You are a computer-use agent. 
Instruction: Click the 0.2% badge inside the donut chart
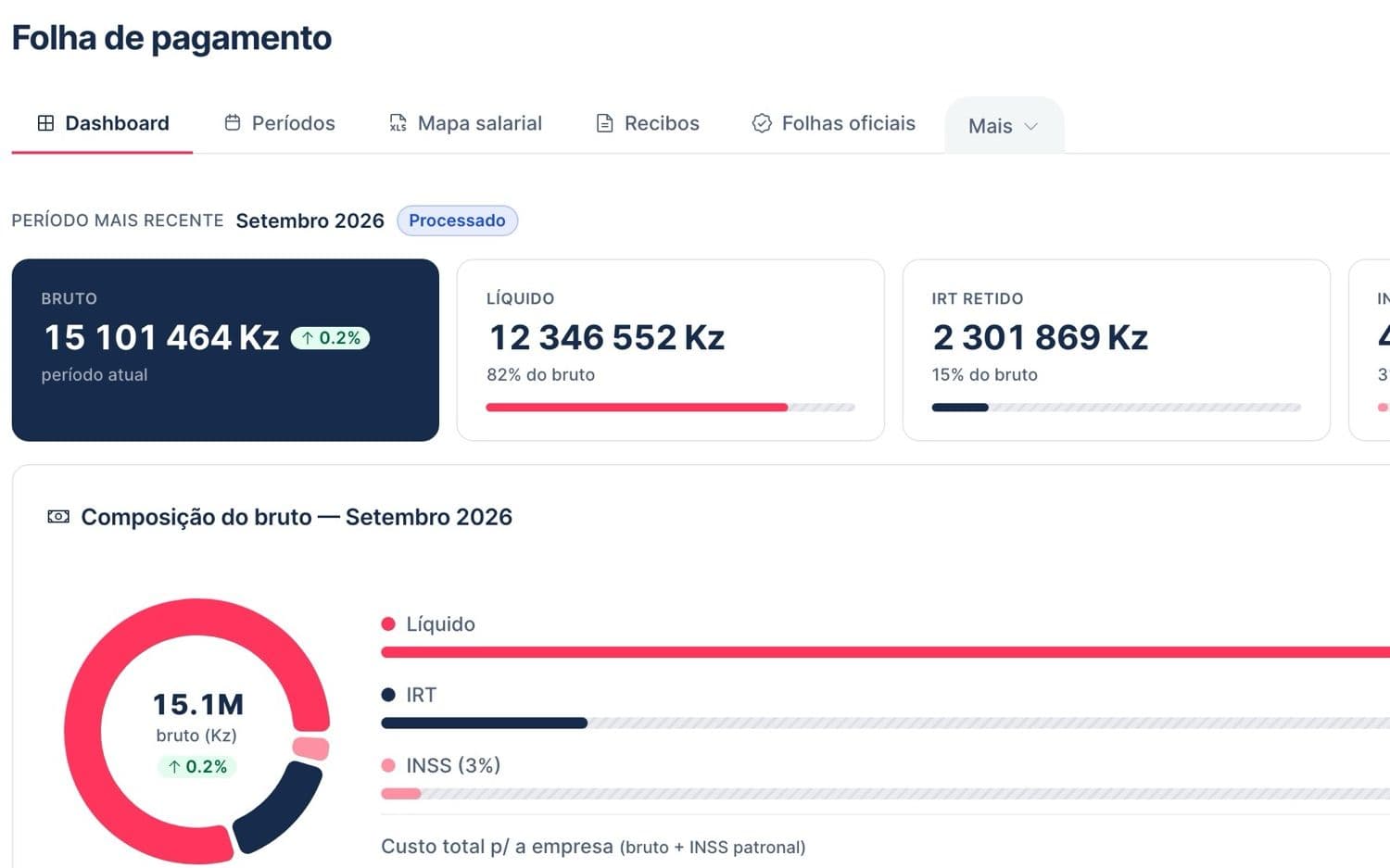click(x=197, y=766)
